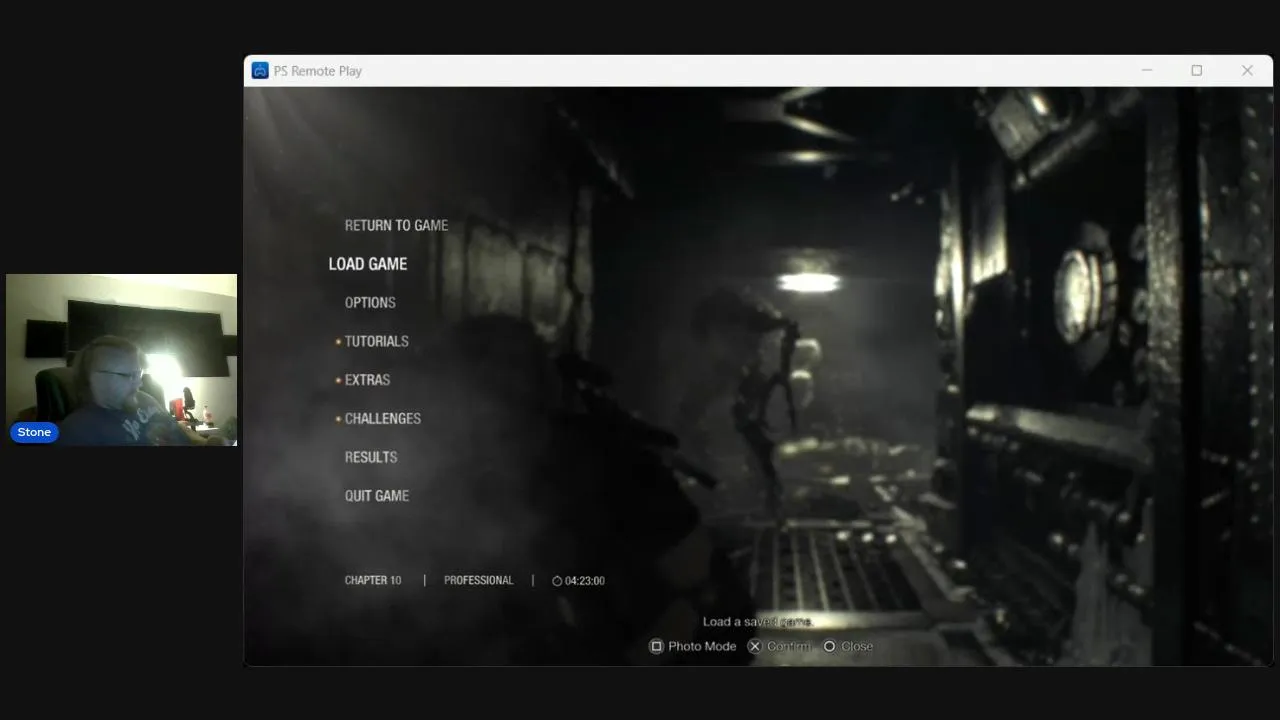1280x720 pixels.
Task: Click the X Confirm button icon
Action: [755, 646]
